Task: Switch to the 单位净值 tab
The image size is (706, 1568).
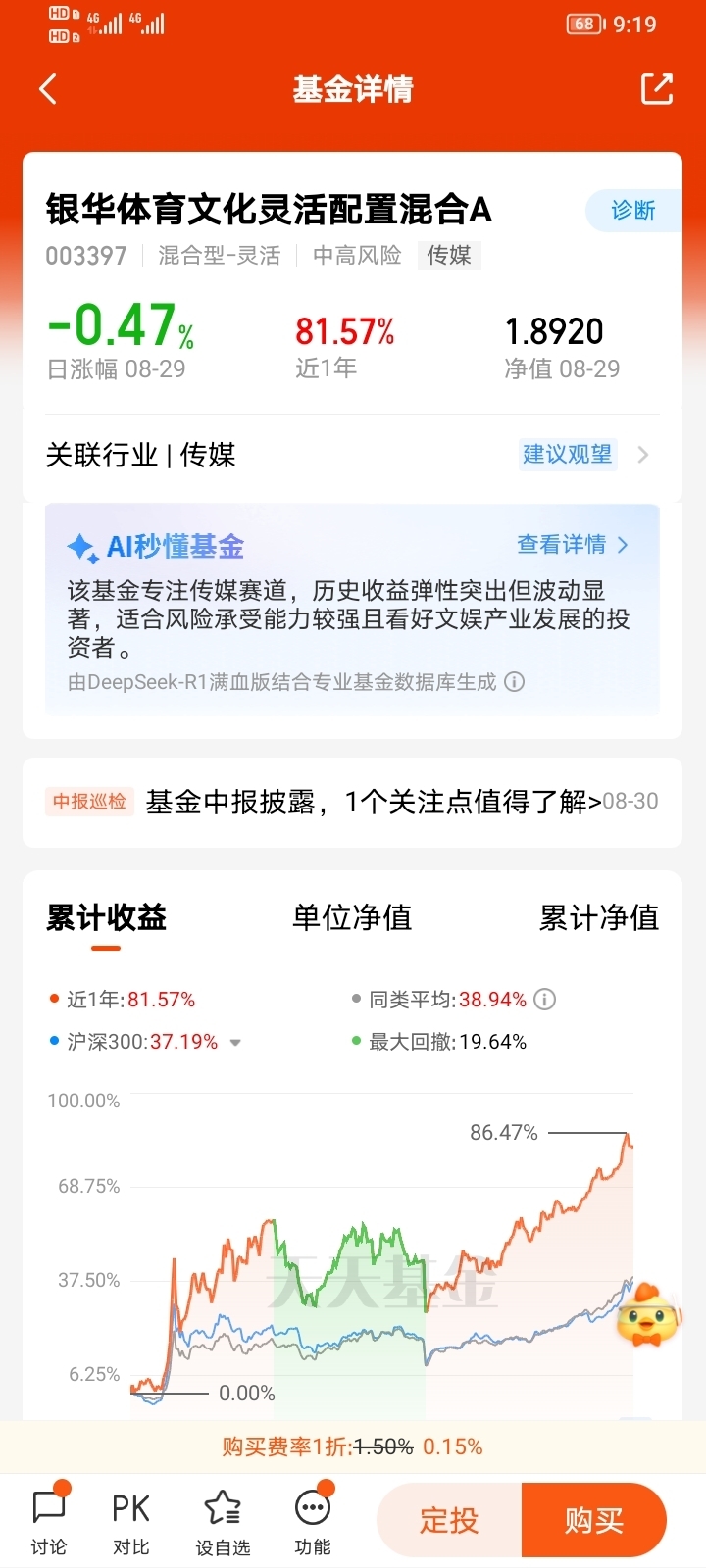Action: click(352, 917)
